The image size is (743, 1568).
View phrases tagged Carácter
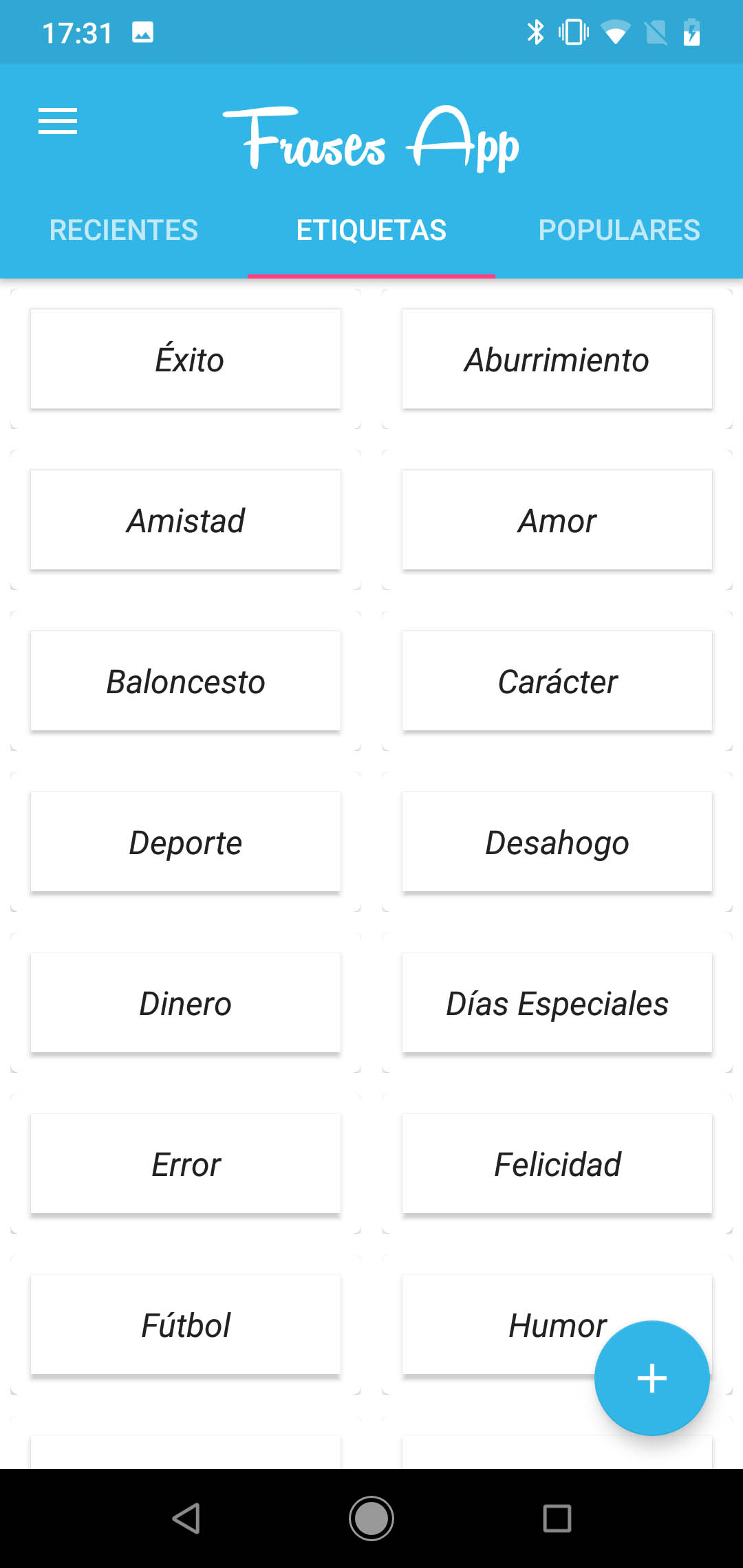point(557,681)
